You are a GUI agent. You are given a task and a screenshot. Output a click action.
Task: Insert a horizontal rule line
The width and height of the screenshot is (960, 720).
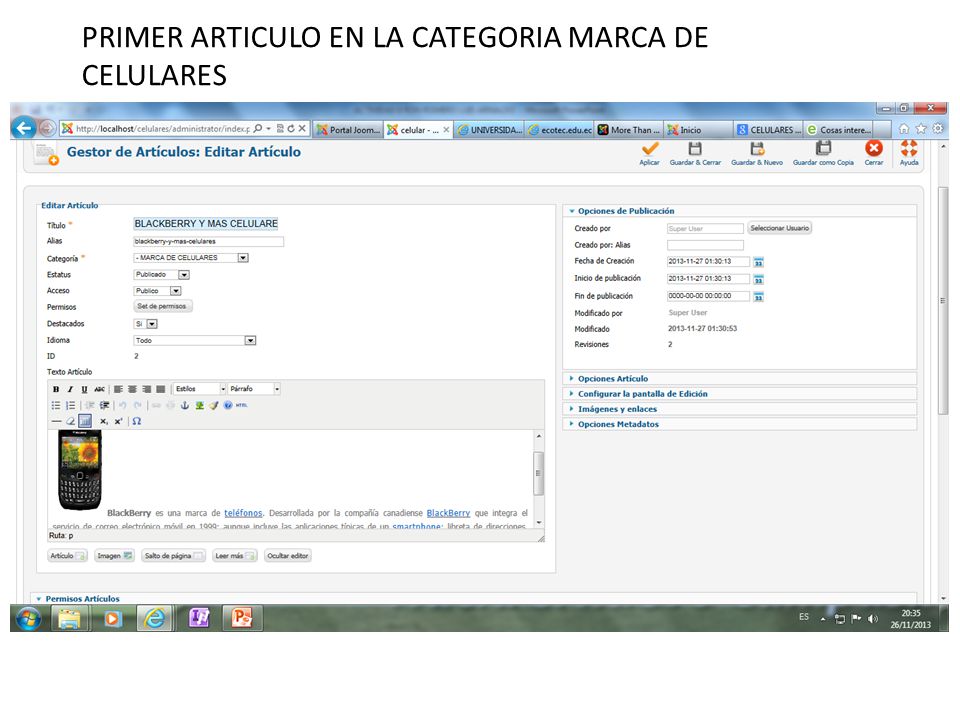pyautogui.click(x=56, y=421)
